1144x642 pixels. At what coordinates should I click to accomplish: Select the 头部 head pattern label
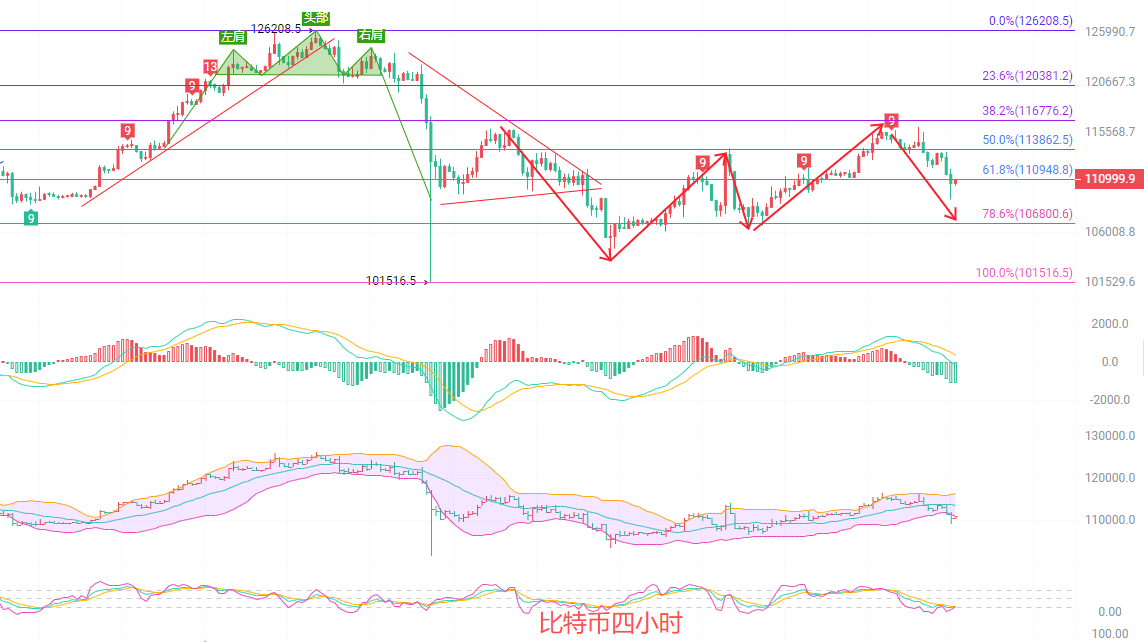point(316,18)
